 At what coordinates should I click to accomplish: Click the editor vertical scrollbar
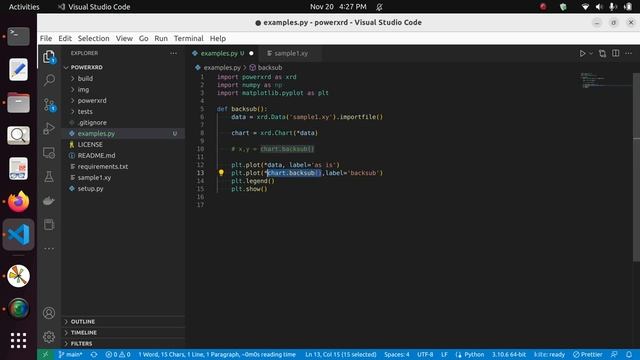point(636,167)
